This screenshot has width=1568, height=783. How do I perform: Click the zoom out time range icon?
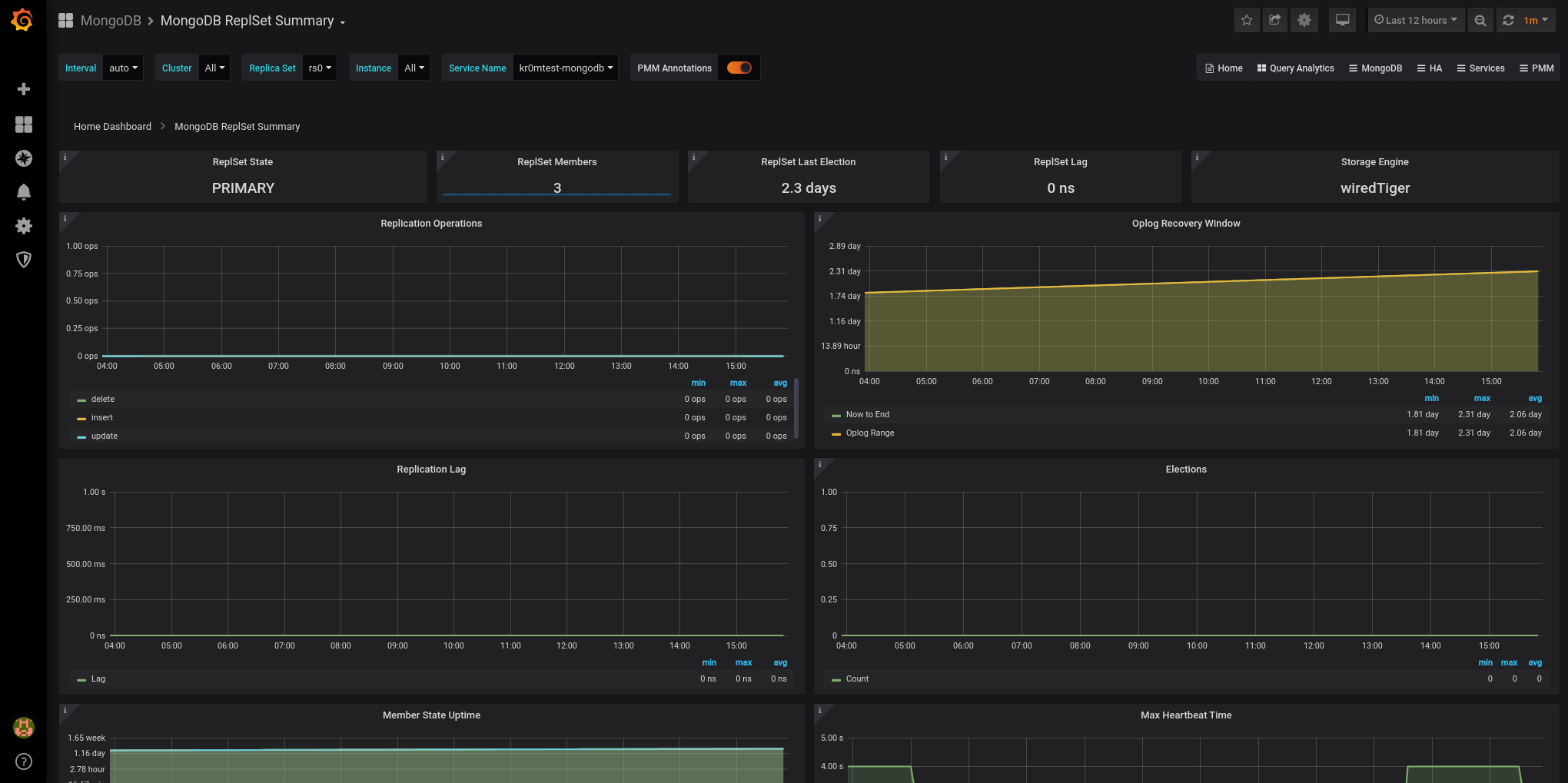click(1480, 21)
